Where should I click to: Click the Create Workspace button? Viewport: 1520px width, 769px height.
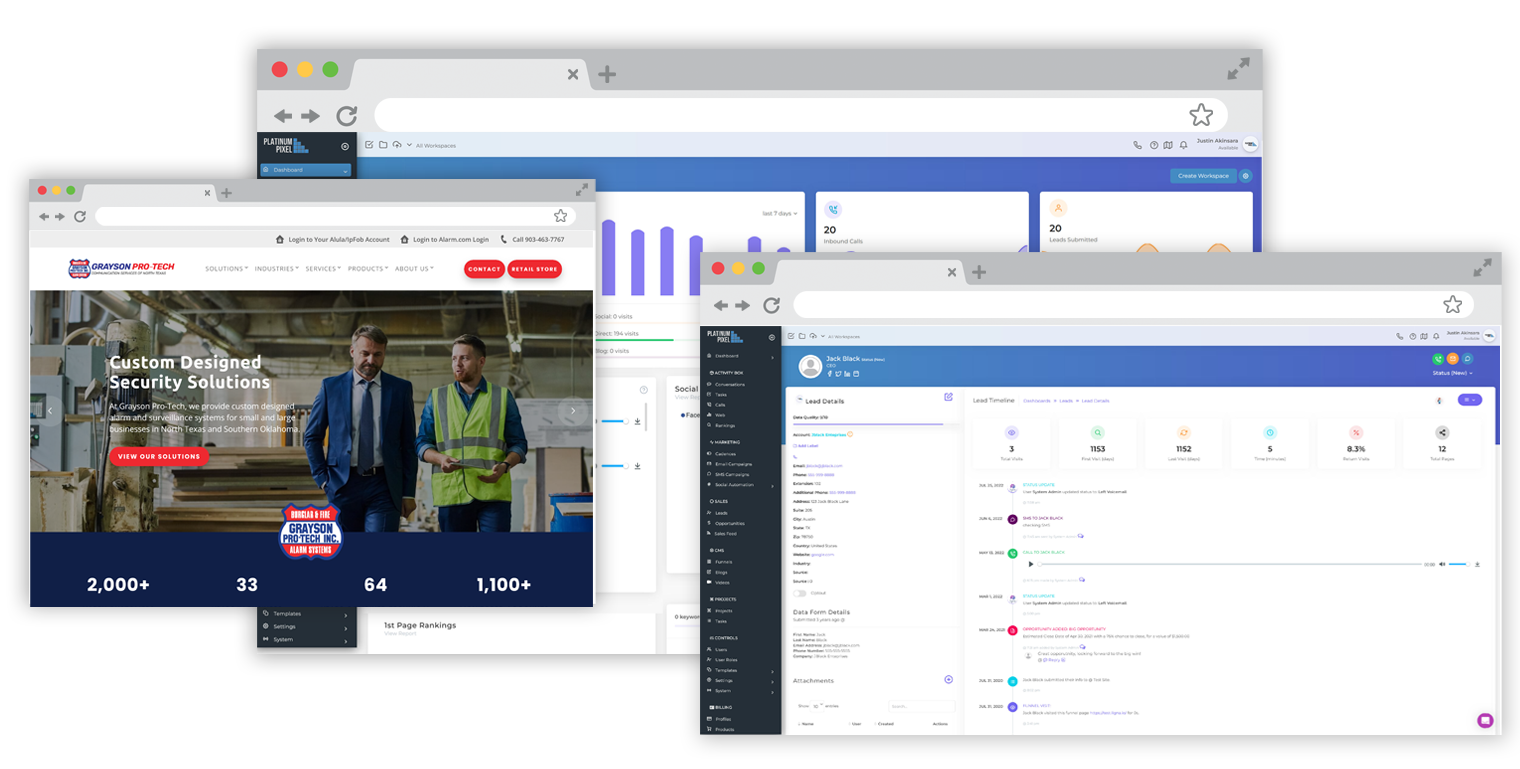[1203, 176]
